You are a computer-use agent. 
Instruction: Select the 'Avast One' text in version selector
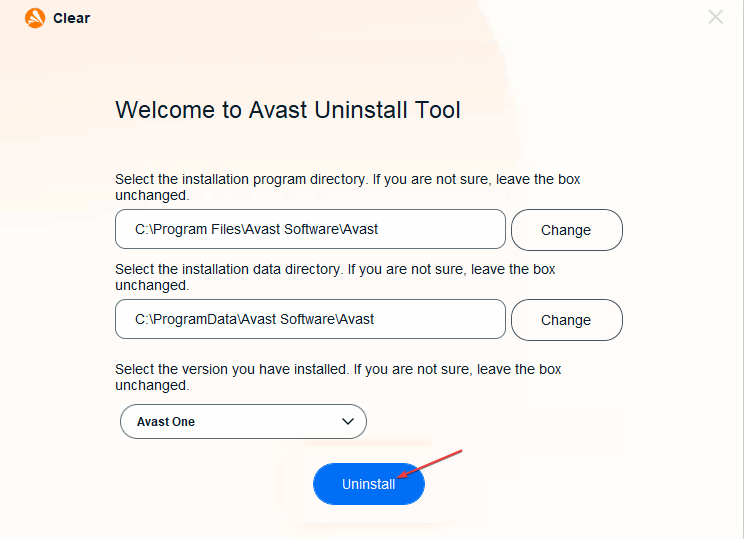166,422
